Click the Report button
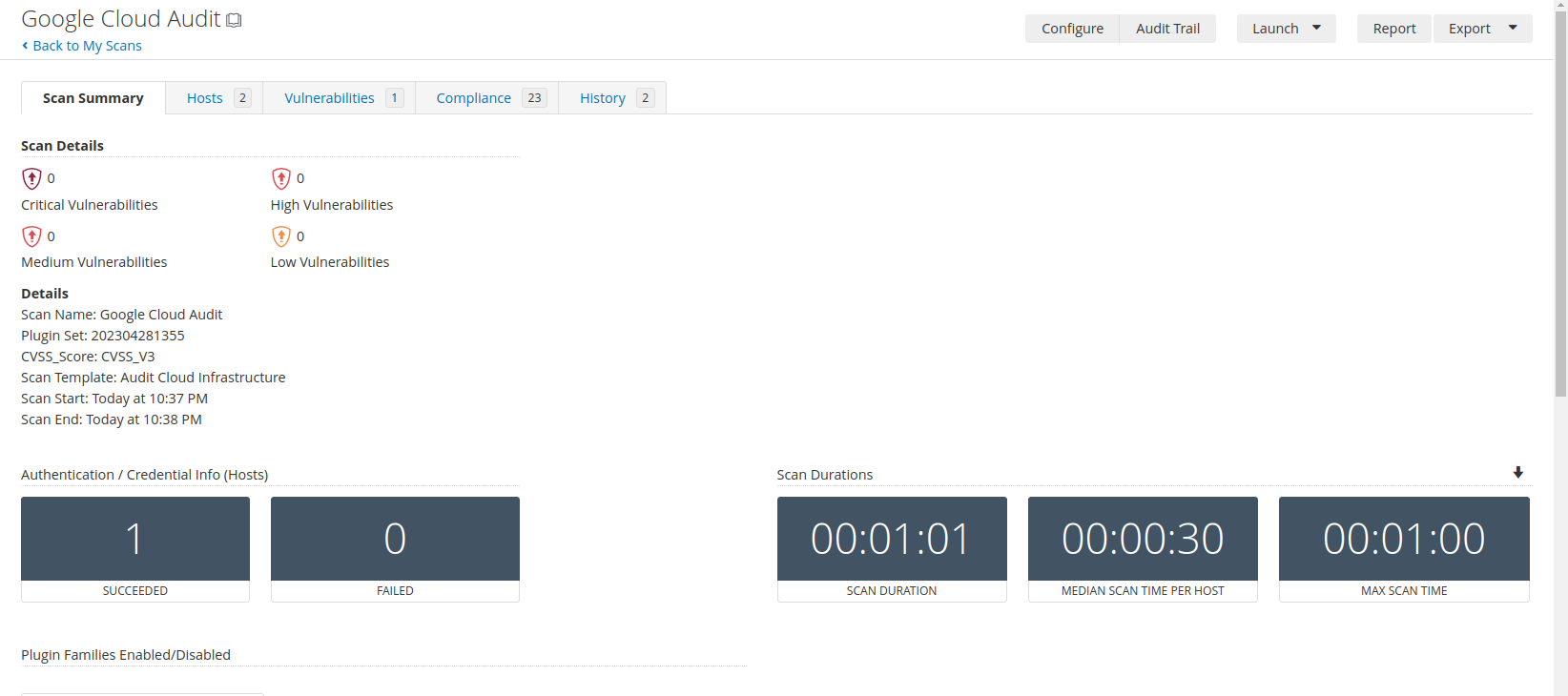Image resolution: width=1568 pixels, height=696 pixels. [1394, 29]
